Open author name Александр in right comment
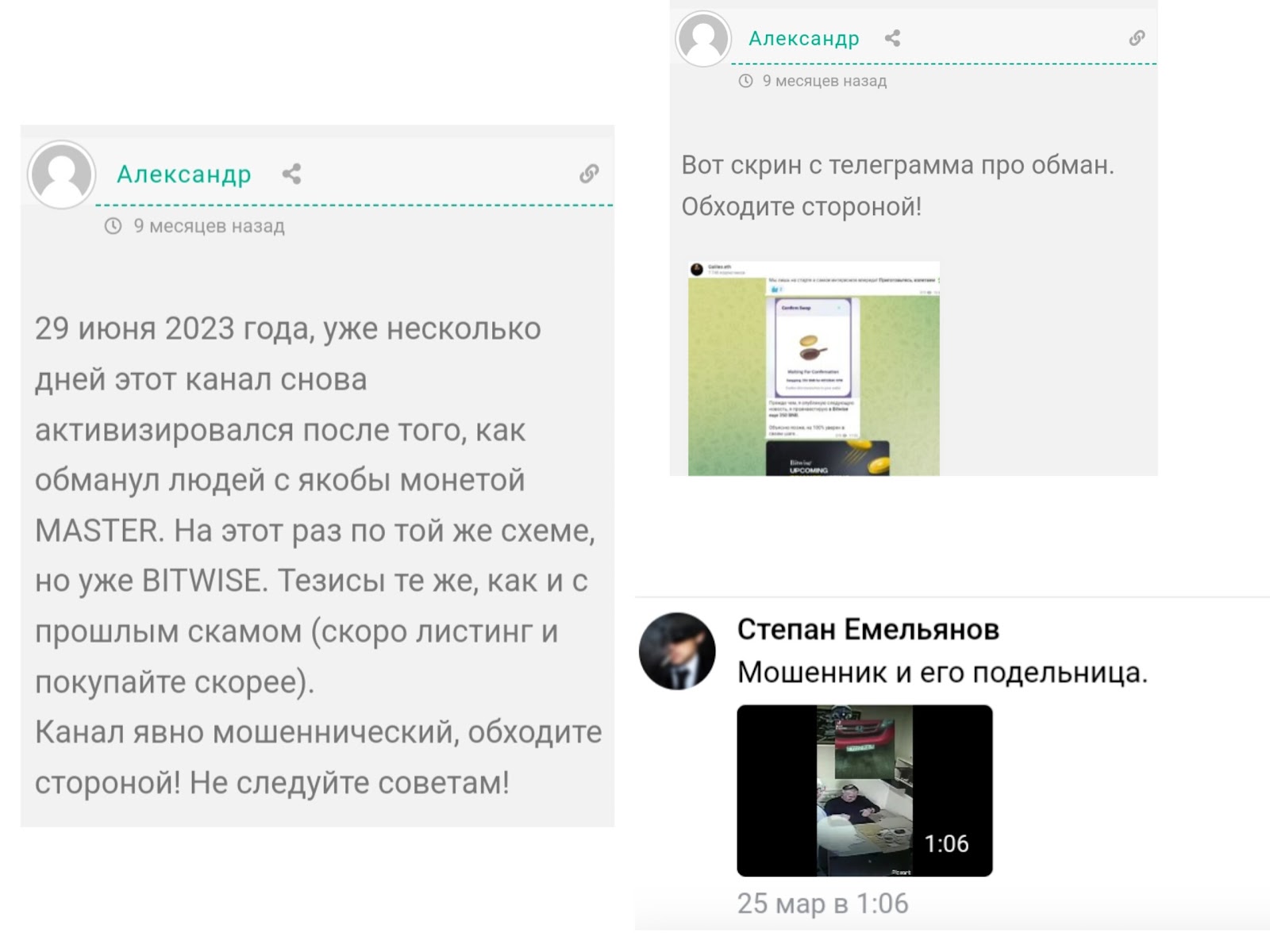This screenshot has width=1270, height=952. pos(803,38)
